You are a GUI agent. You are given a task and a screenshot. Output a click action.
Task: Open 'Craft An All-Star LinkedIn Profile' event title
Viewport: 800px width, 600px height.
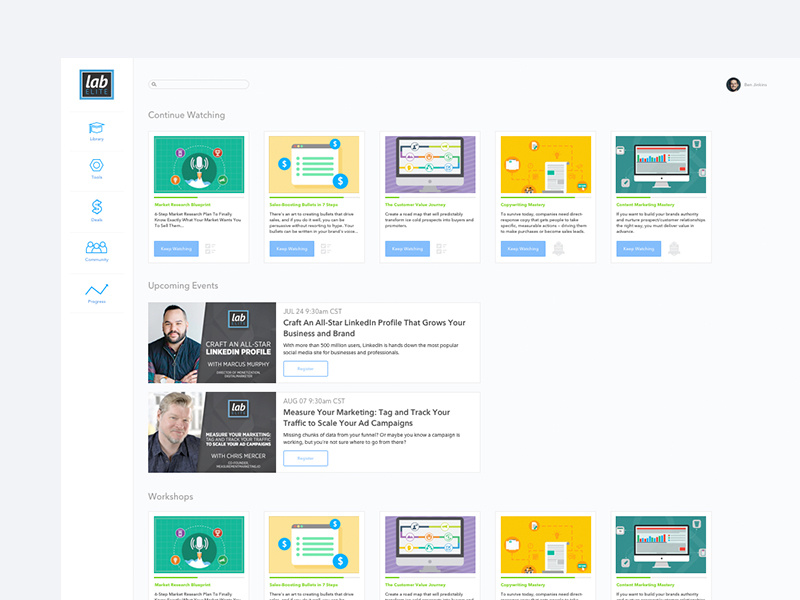374,328
